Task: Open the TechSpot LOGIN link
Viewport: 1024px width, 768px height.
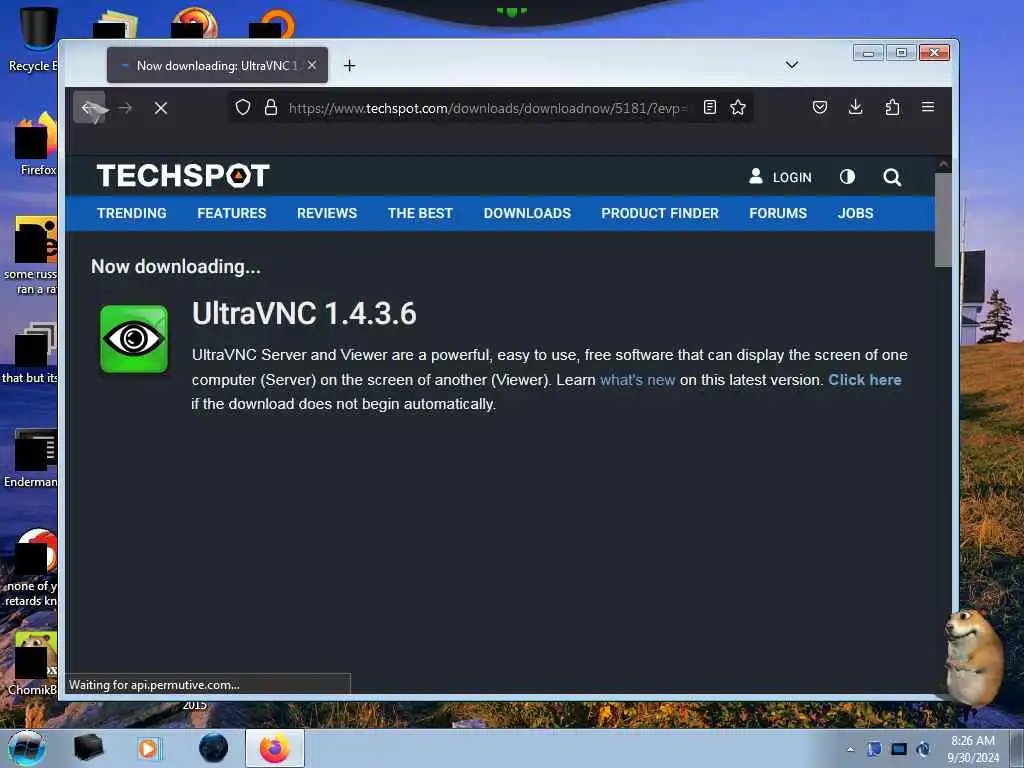Action: pos(780,177)
